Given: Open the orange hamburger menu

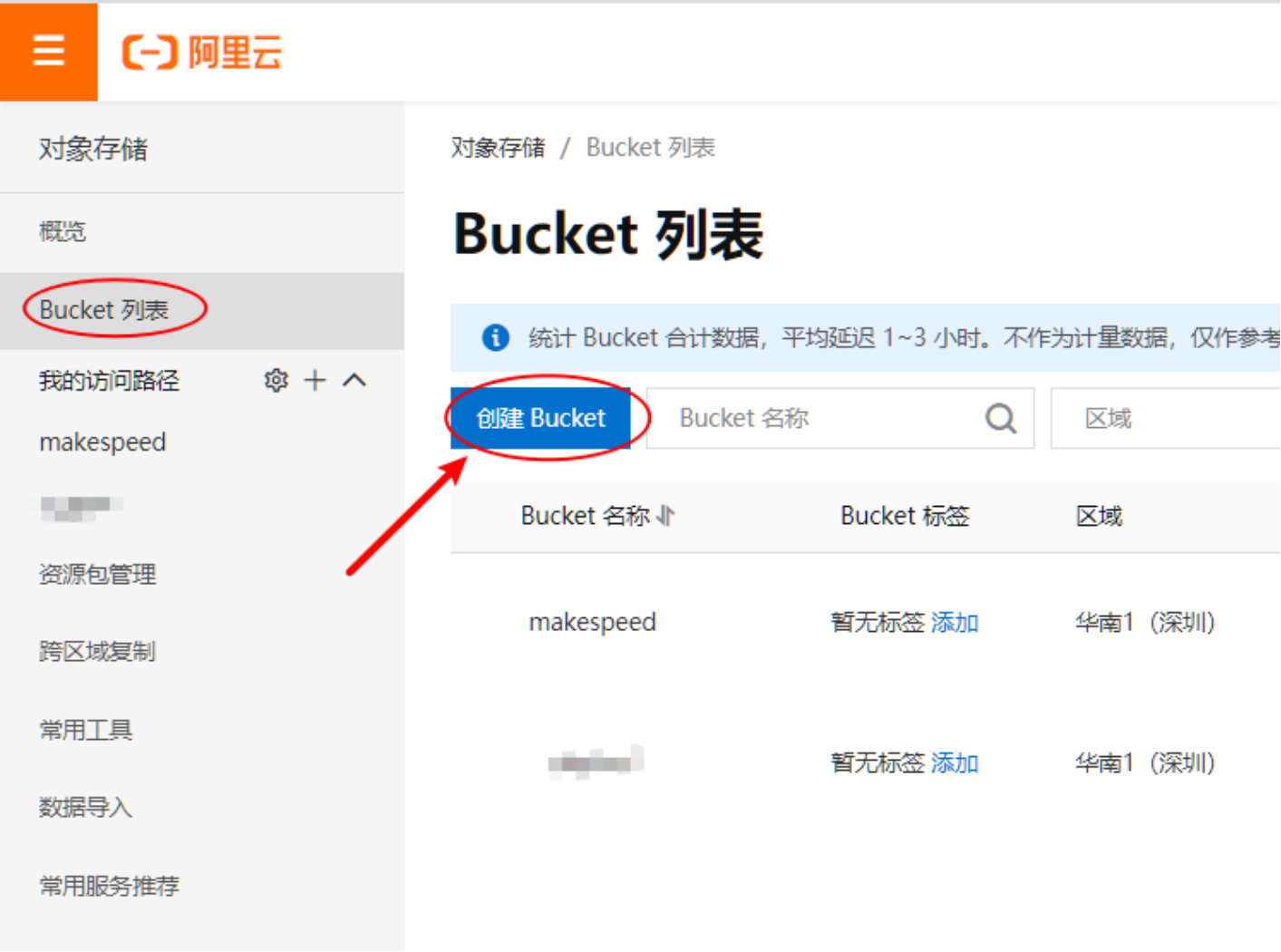Looking at the screenshot, I should (48, 51).
